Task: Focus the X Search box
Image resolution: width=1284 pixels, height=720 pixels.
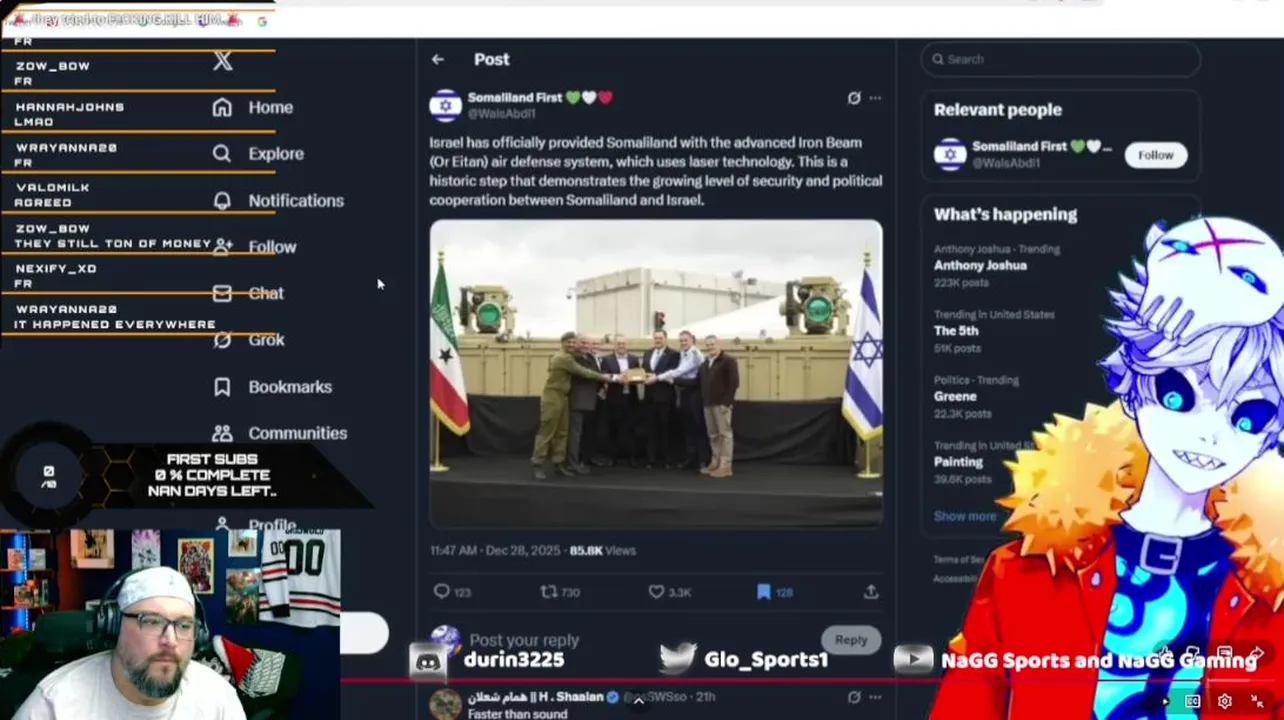Action: pyautogui.click(x=1060, y=59)
